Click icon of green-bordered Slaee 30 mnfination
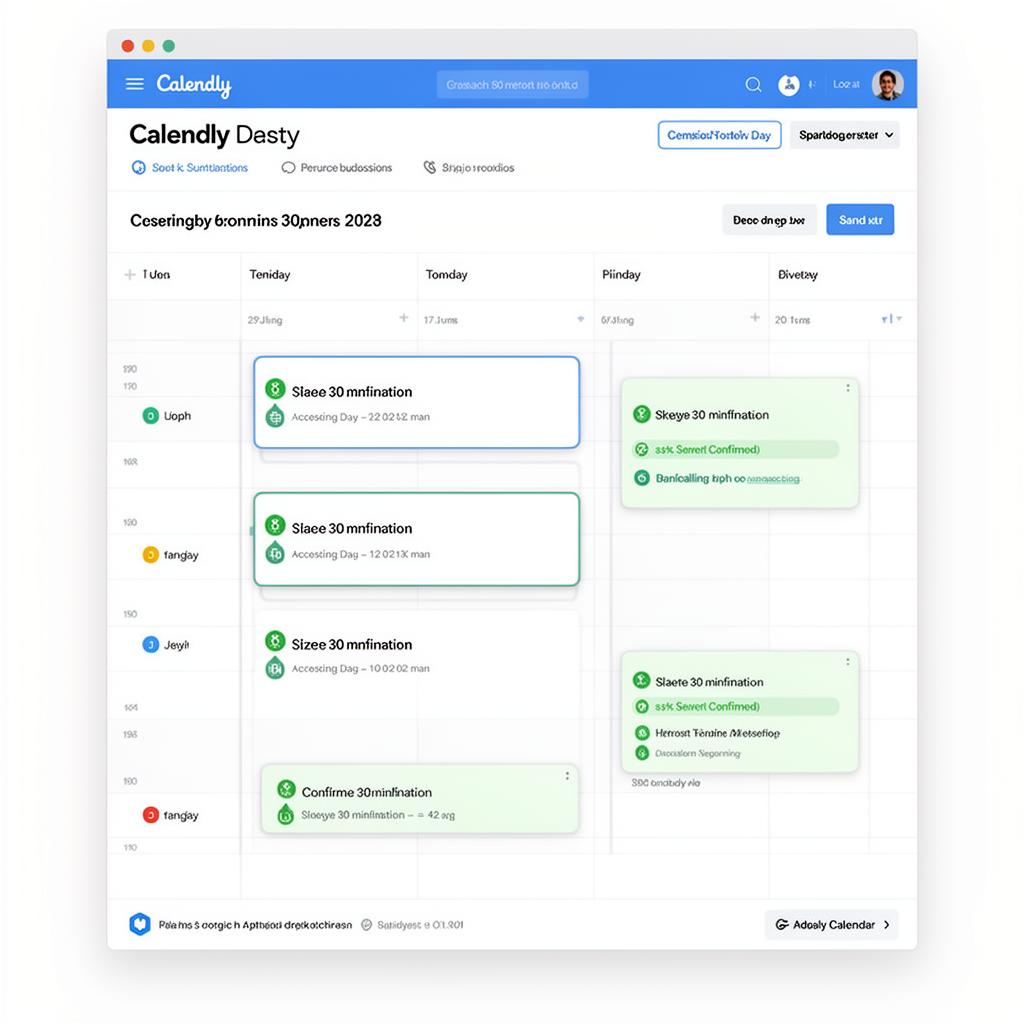The width and height of the screenshot is (1024, 1024). pos(275,525)
